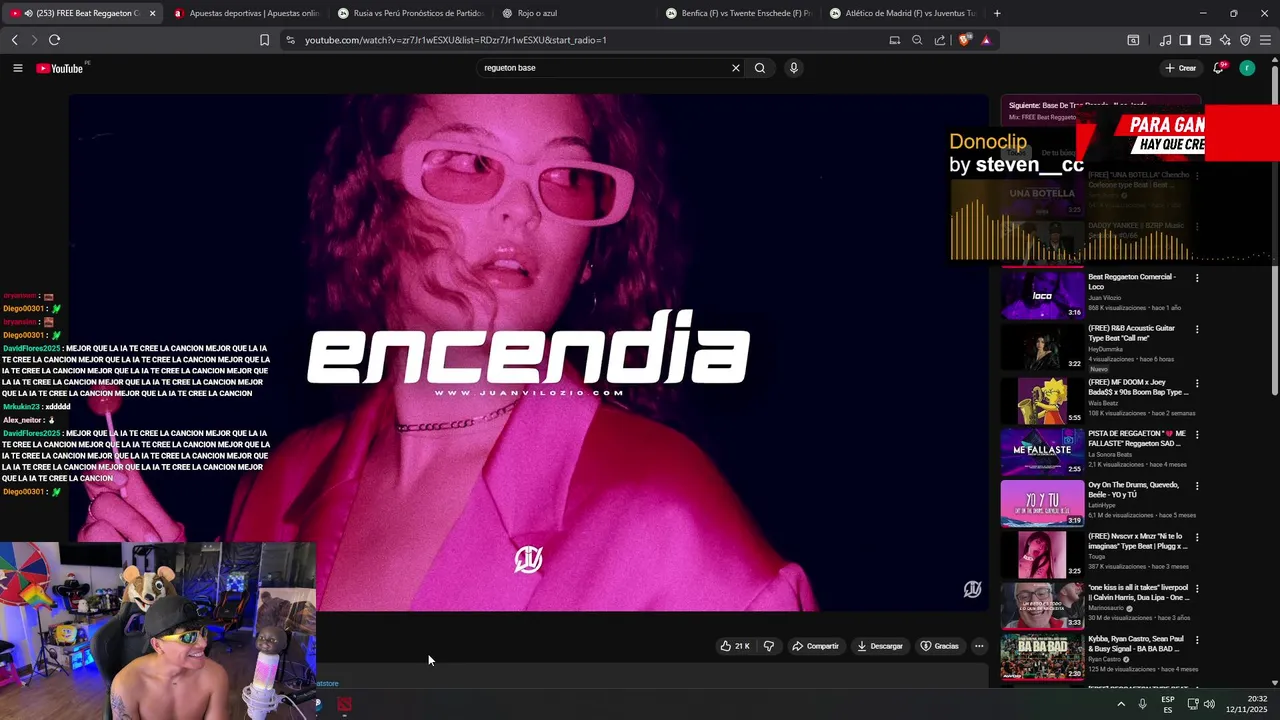The height and width of the screenshot is (720, 1280).
Task: Open options for 'Beat Reggaeton Comercial - Loco'
Action: click(1197, 278)
